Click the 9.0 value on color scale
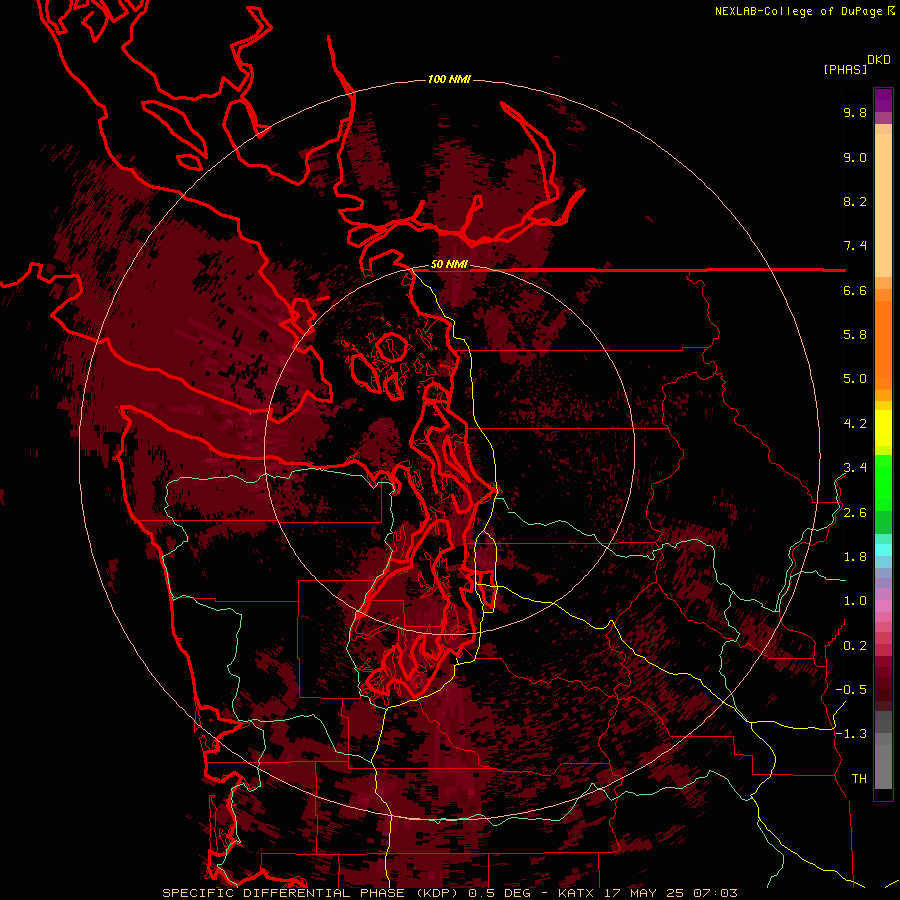 click(855, 157)
